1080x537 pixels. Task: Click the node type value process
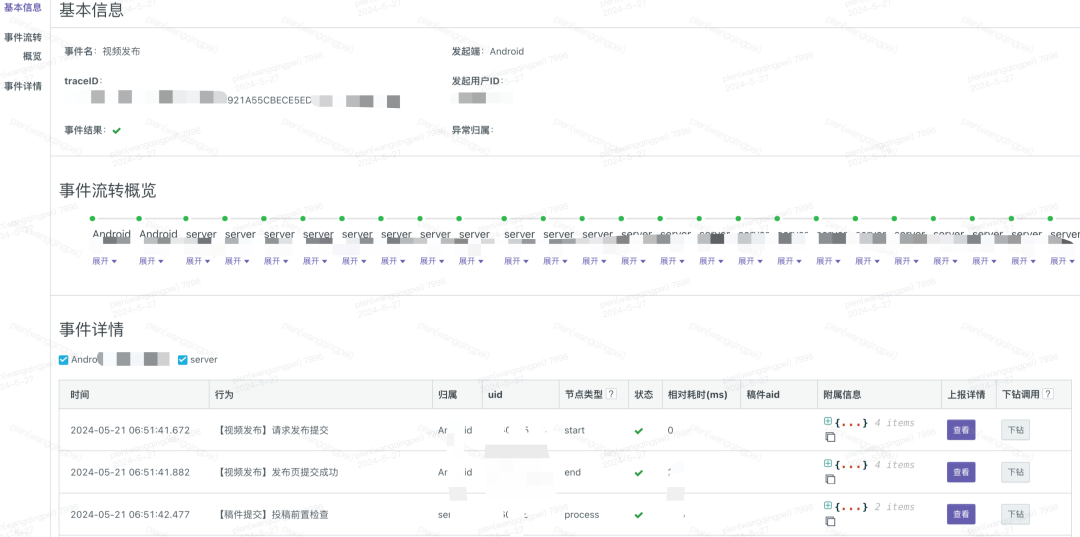[581, 514]
